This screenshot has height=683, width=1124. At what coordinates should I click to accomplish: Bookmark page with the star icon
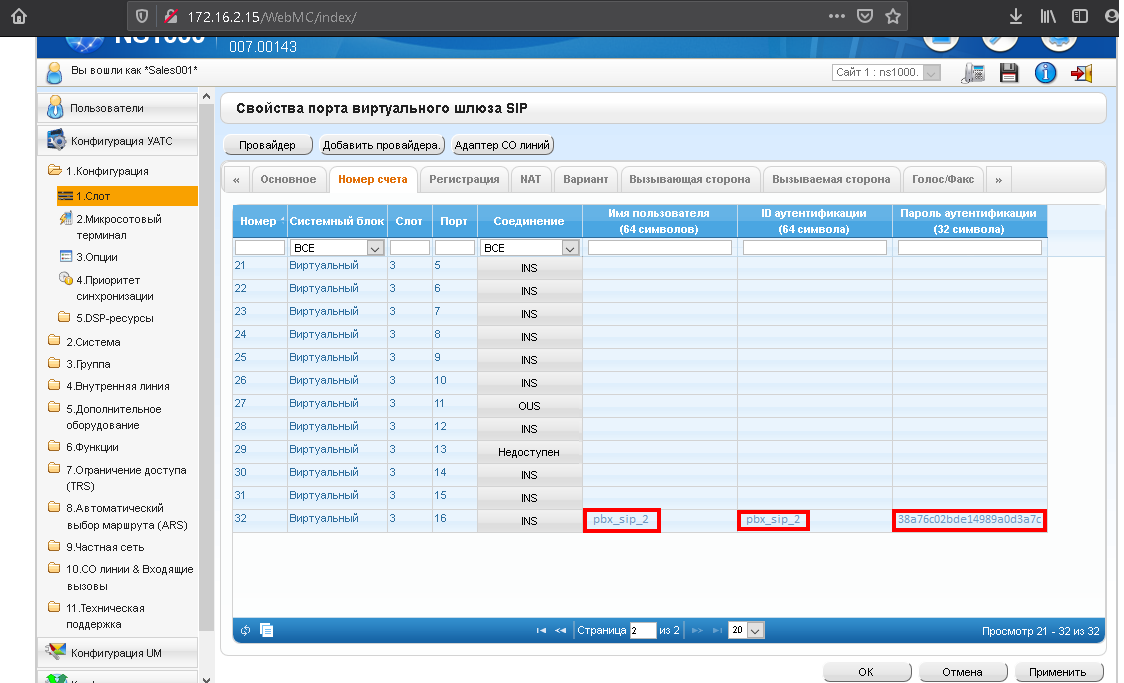pyautogui.click(x=892, y=16)
